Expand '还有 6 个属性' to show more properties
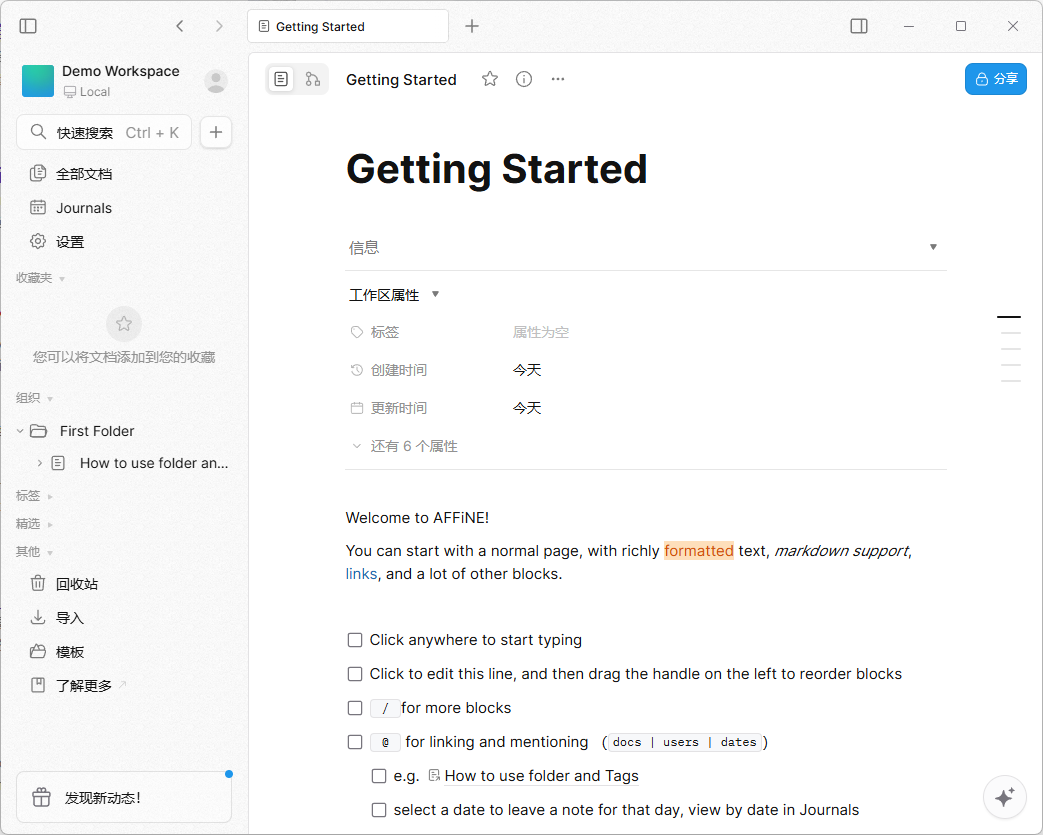 413,446
